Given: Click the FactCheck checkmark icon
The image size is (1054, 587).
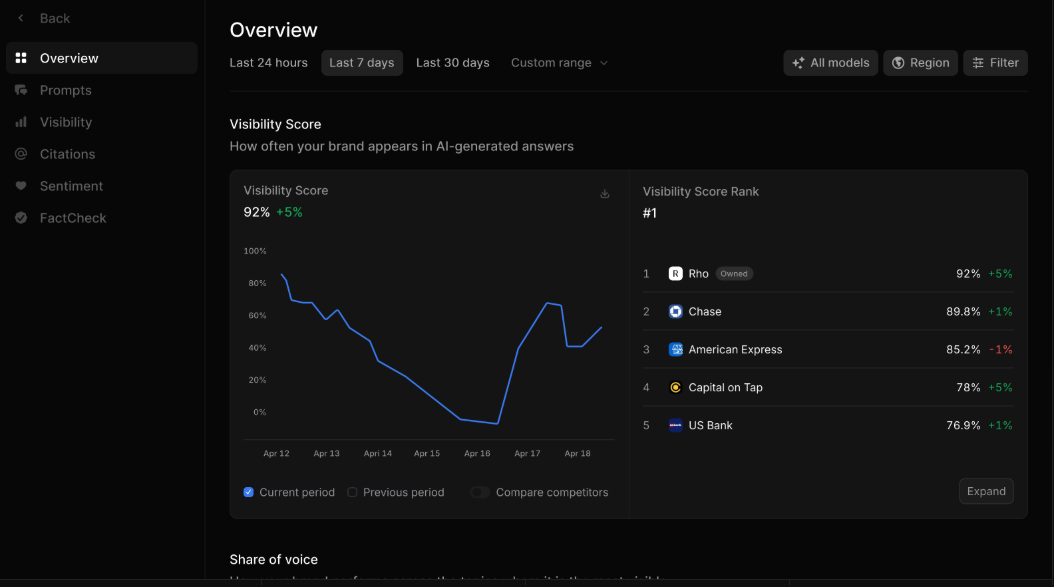Looking at the screenshot, I should [x=21, y=218].
